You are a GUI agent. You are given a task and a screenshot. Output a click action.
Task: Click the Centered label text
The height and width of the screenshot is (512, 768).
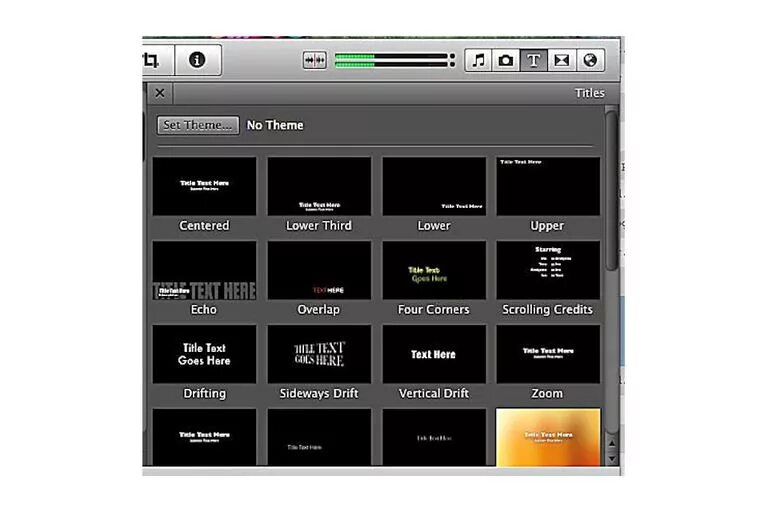[x=204, y=226]
